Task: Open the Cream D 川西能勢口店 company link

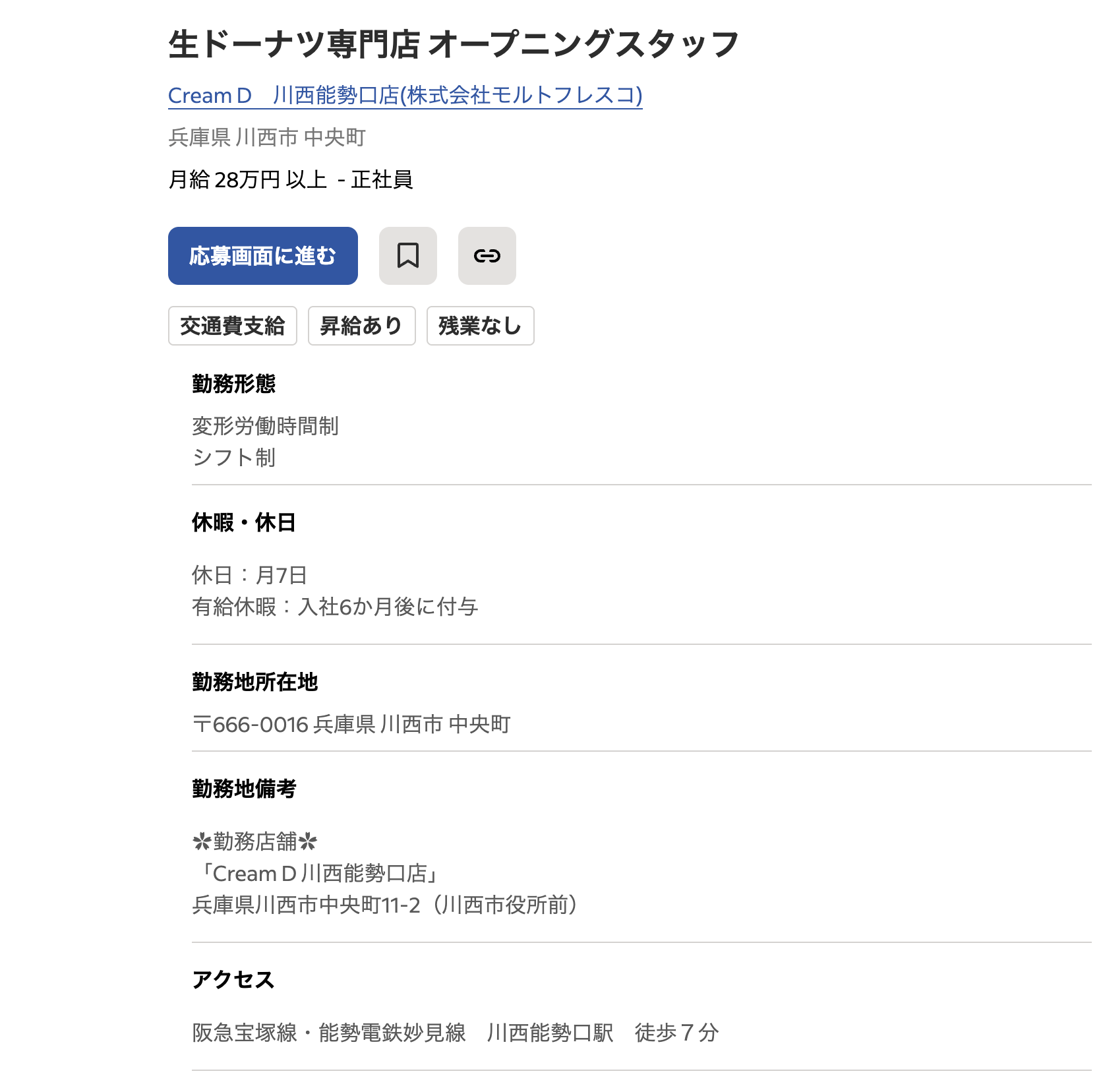Action: 405,96
